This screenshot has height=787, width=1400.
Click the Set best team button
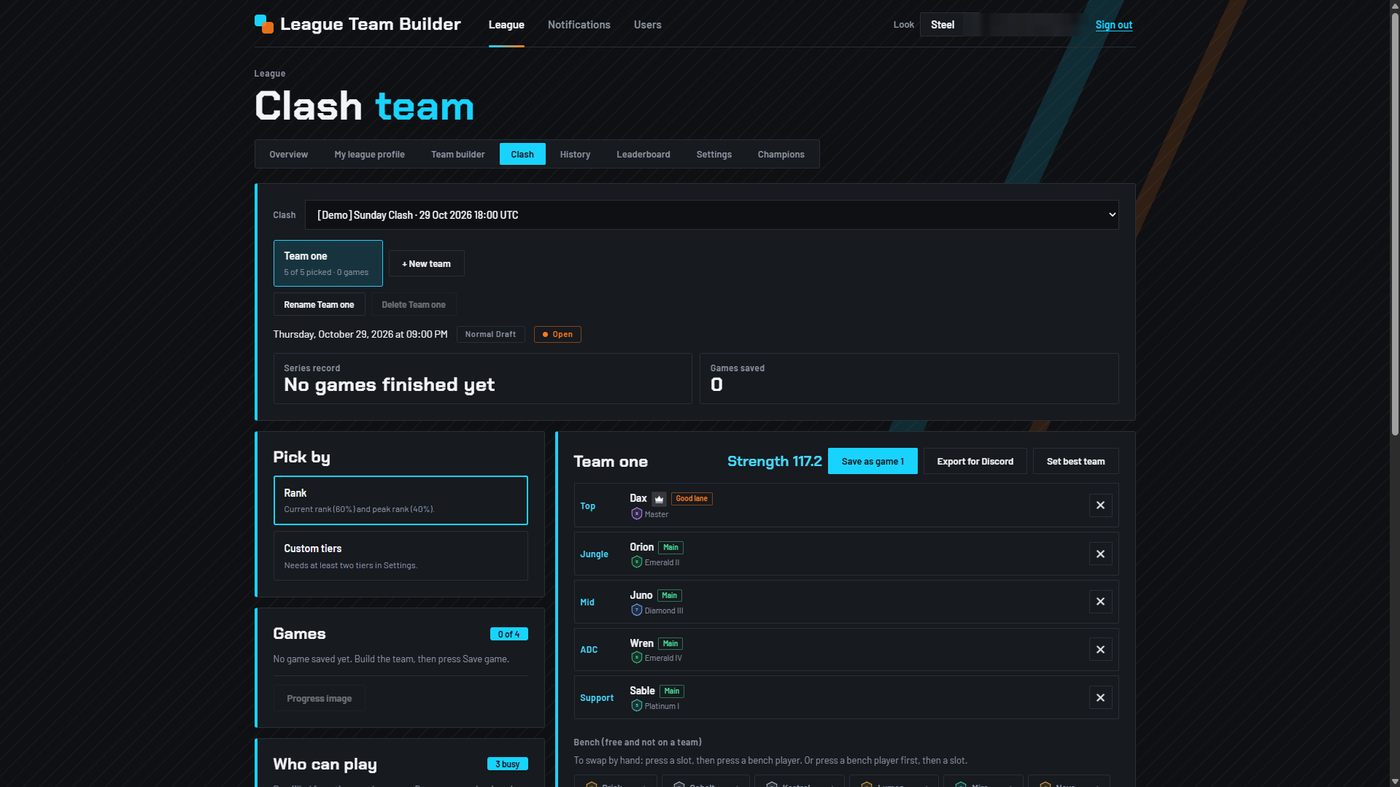(x=1076, y=461)
